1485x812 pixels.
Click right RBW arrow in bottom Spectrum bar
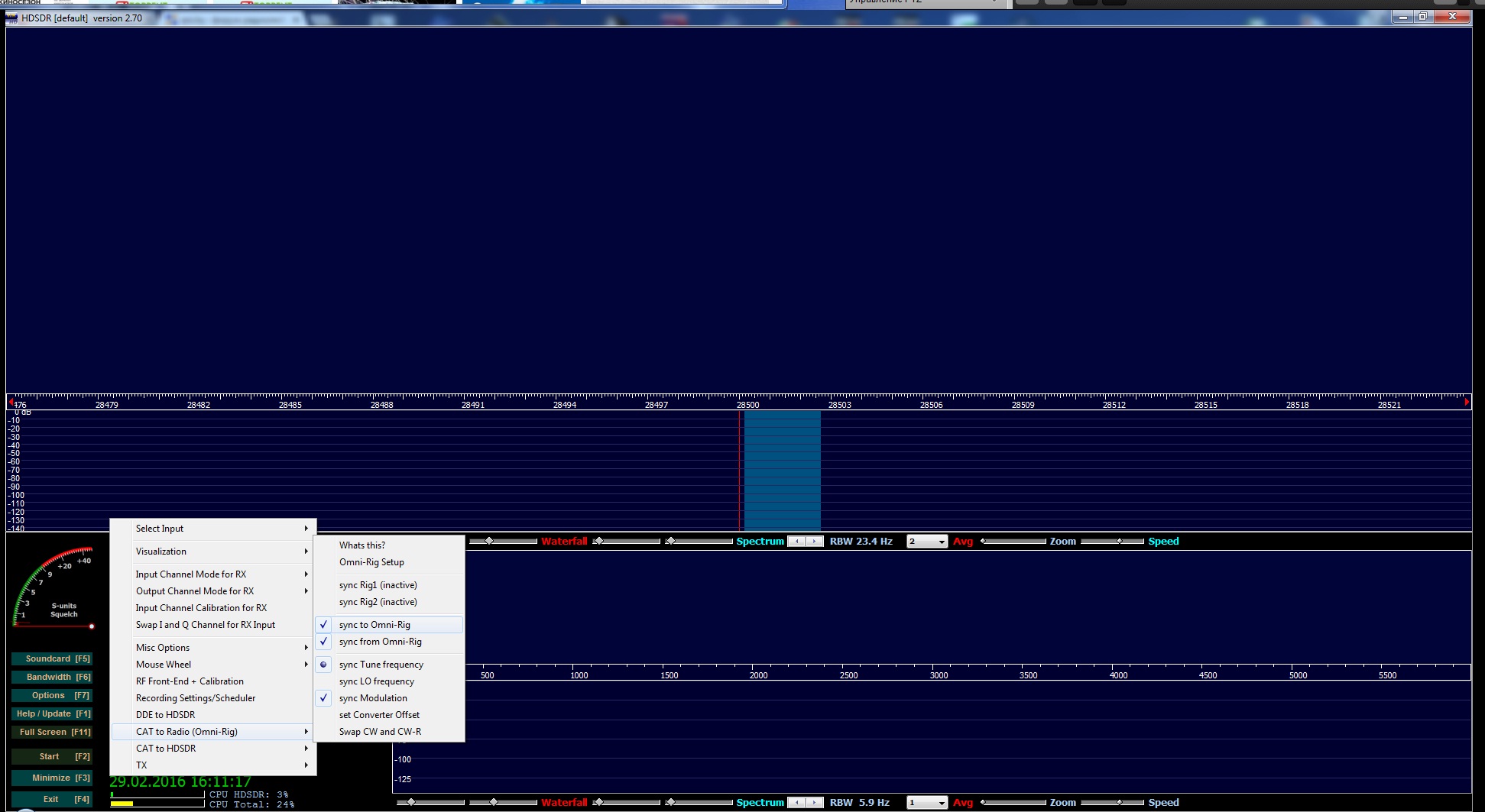[815, 802]
